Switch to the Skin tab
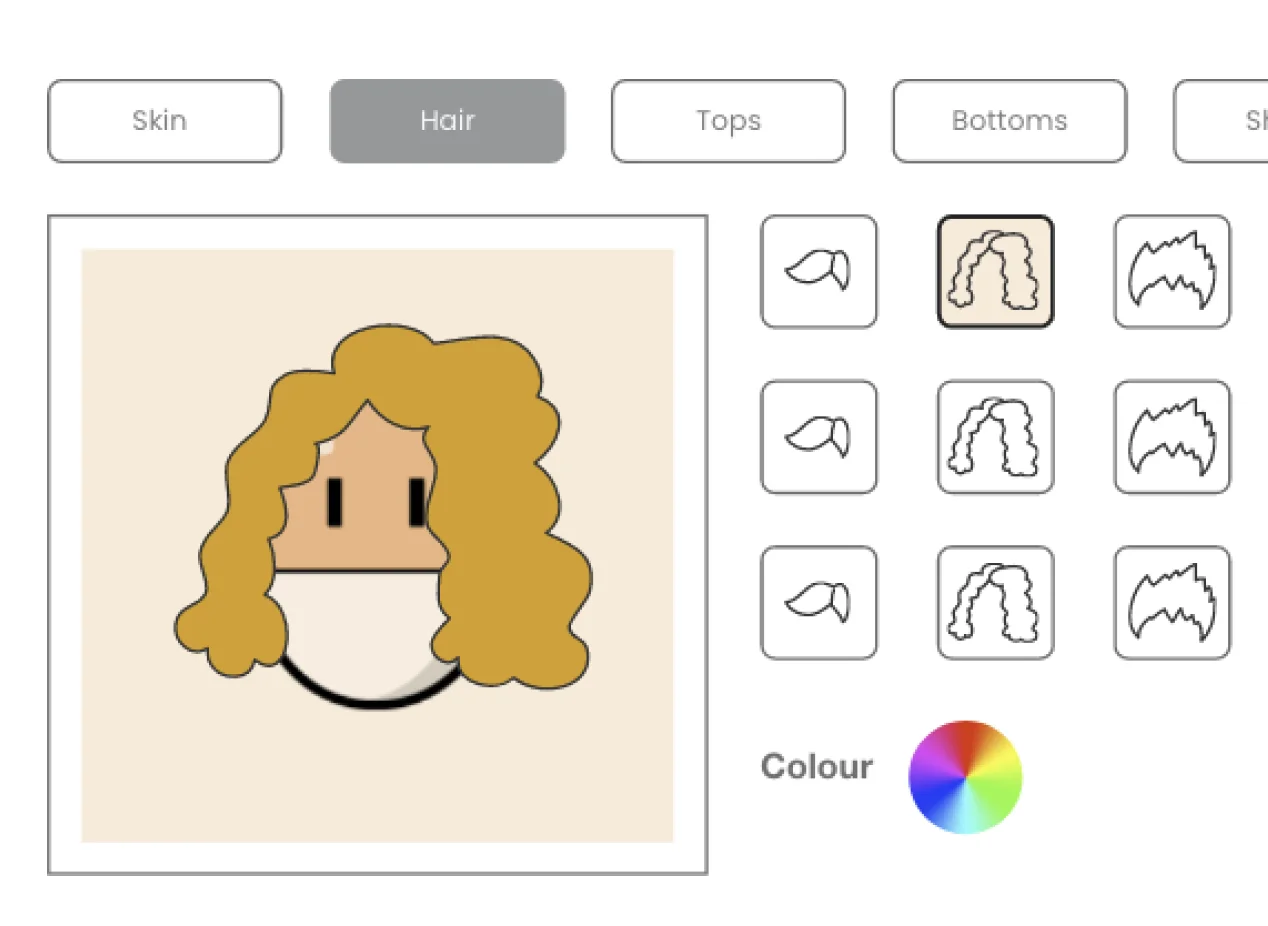Image resolution: width=1268 pixels, height=926 pixels. [x=165, y=121]
